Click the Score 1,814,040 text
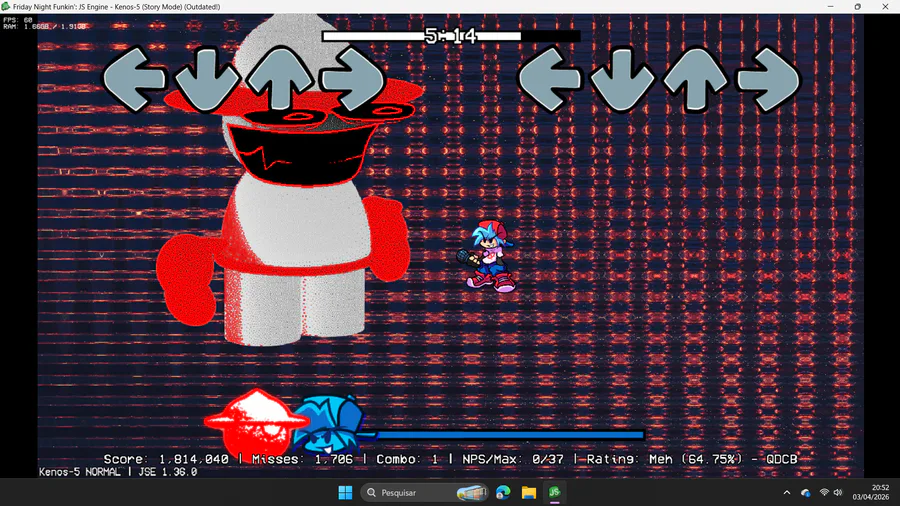The image size is (900, 506). pyautogui.click(x=166, y=459)
